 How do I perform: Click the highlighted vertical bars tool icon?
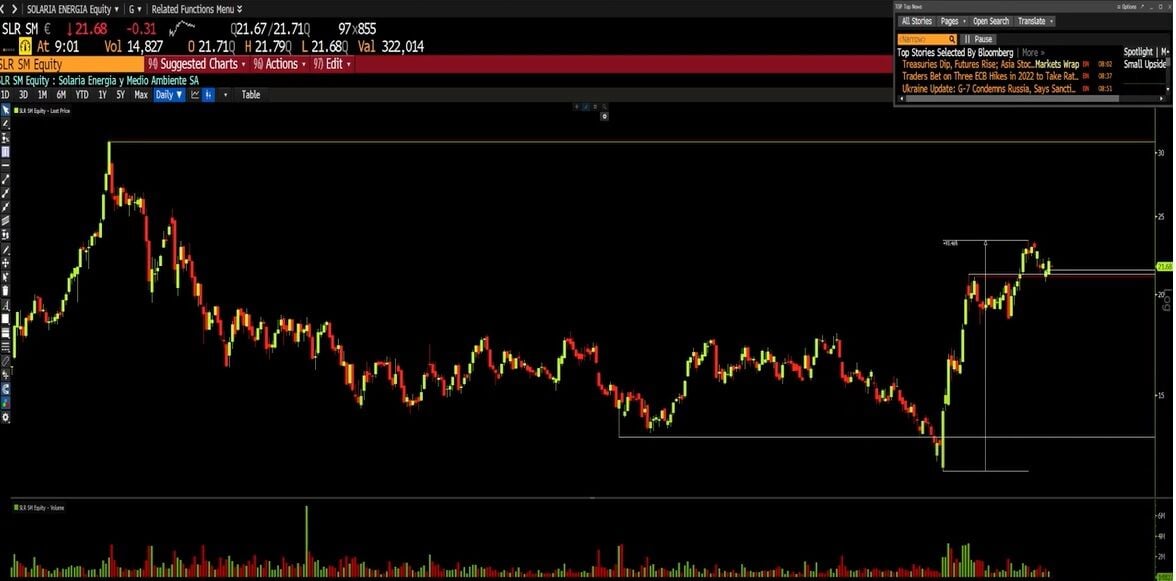pos(6,151)
